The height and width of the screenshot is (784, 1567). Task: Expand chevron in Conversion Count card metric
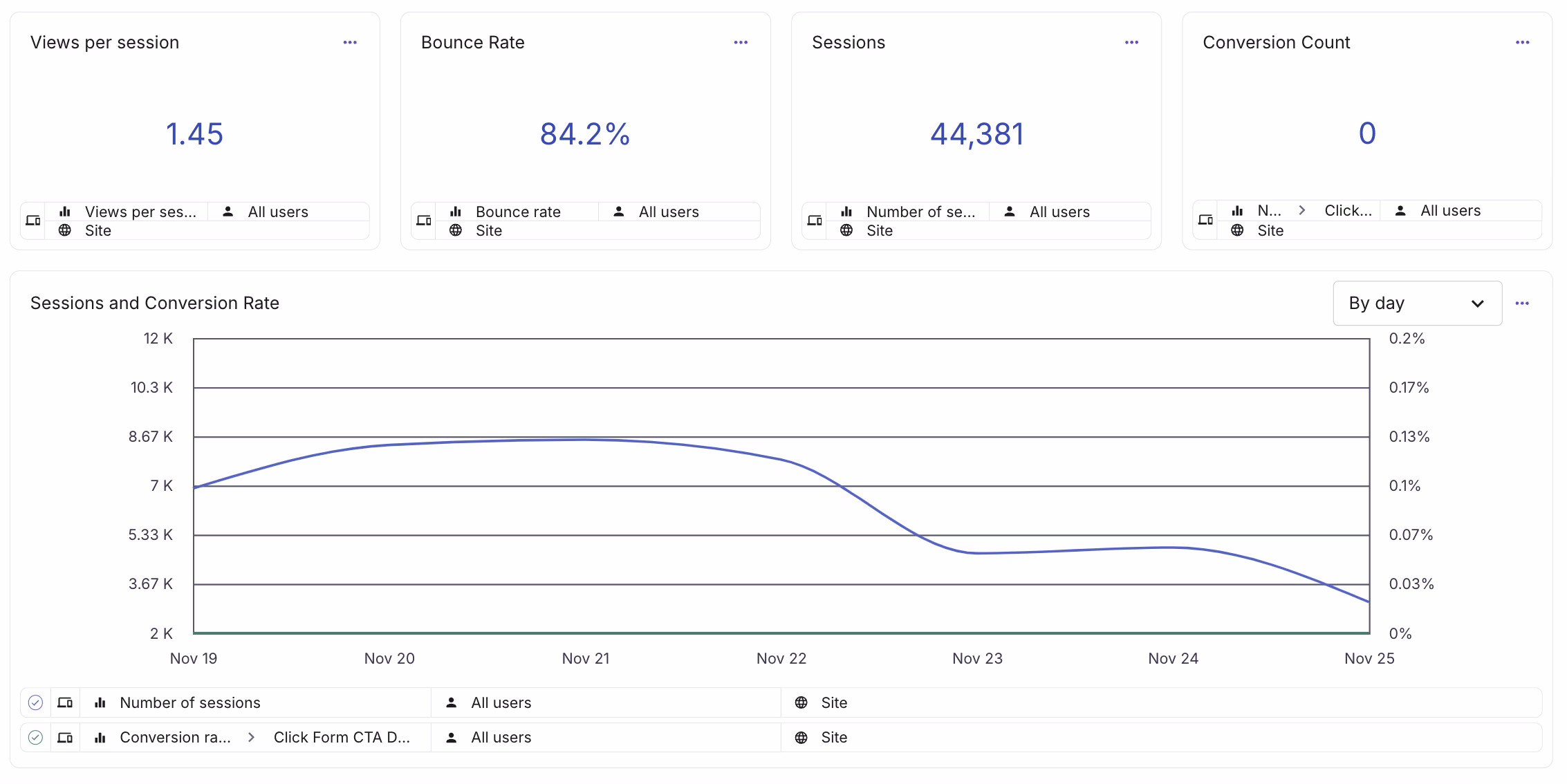(x=1302, y=210)
